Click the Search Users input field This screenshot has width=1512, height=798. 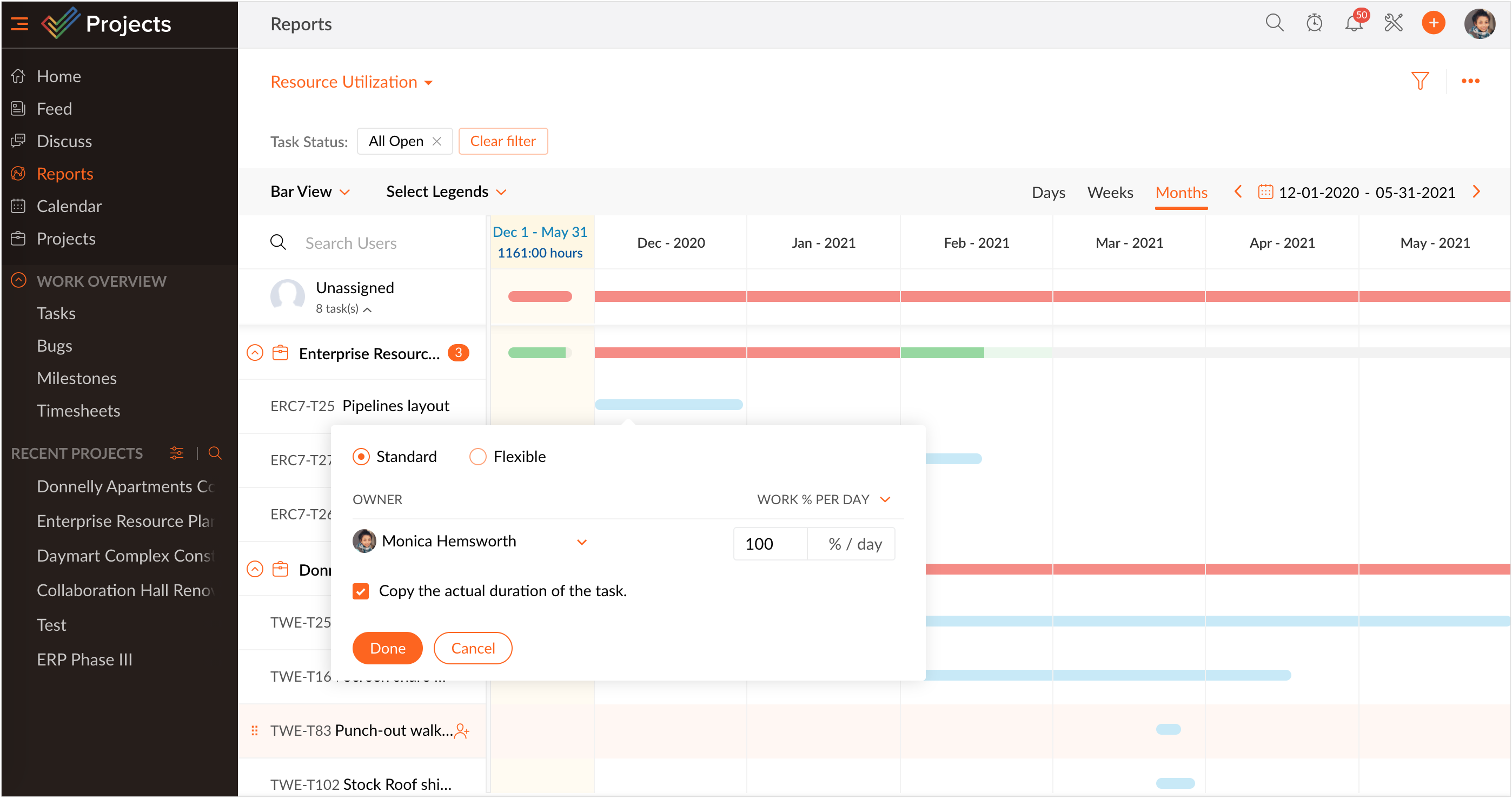[376, 243]
